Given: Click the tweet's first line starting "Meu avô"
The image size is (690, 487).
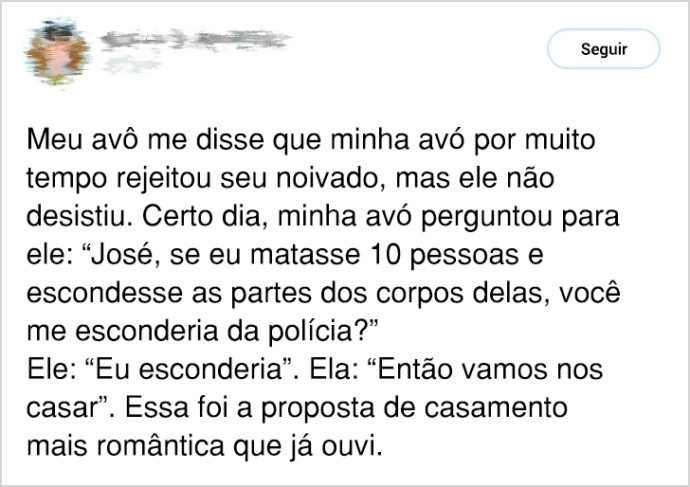Looking at the screenshot, I should (311, 140).
